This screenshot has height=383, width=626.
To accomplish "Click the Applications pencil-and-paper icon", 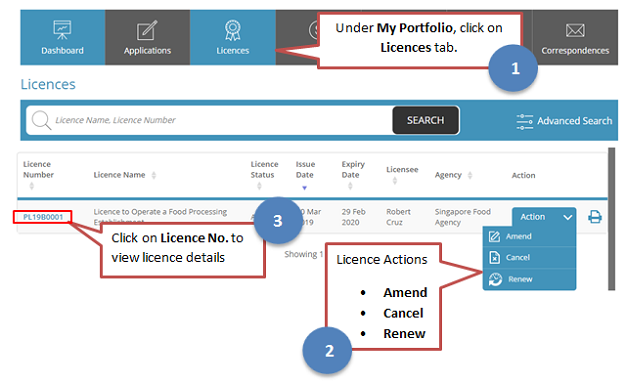I will (x=147, y=30).
